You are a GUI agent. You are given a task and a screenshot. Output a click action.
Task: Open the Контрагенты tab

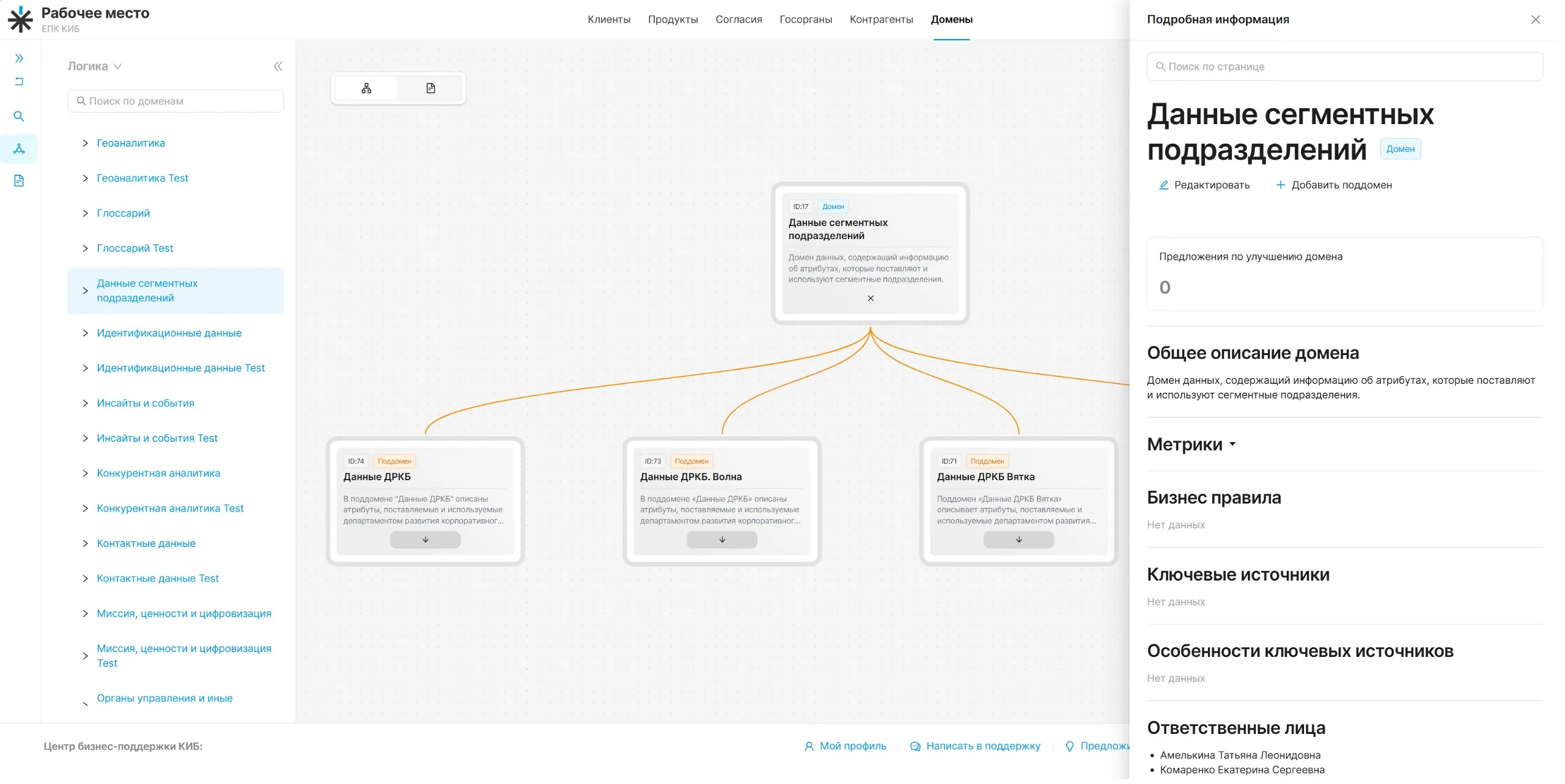pyautogui.click(x=881, y=20)
